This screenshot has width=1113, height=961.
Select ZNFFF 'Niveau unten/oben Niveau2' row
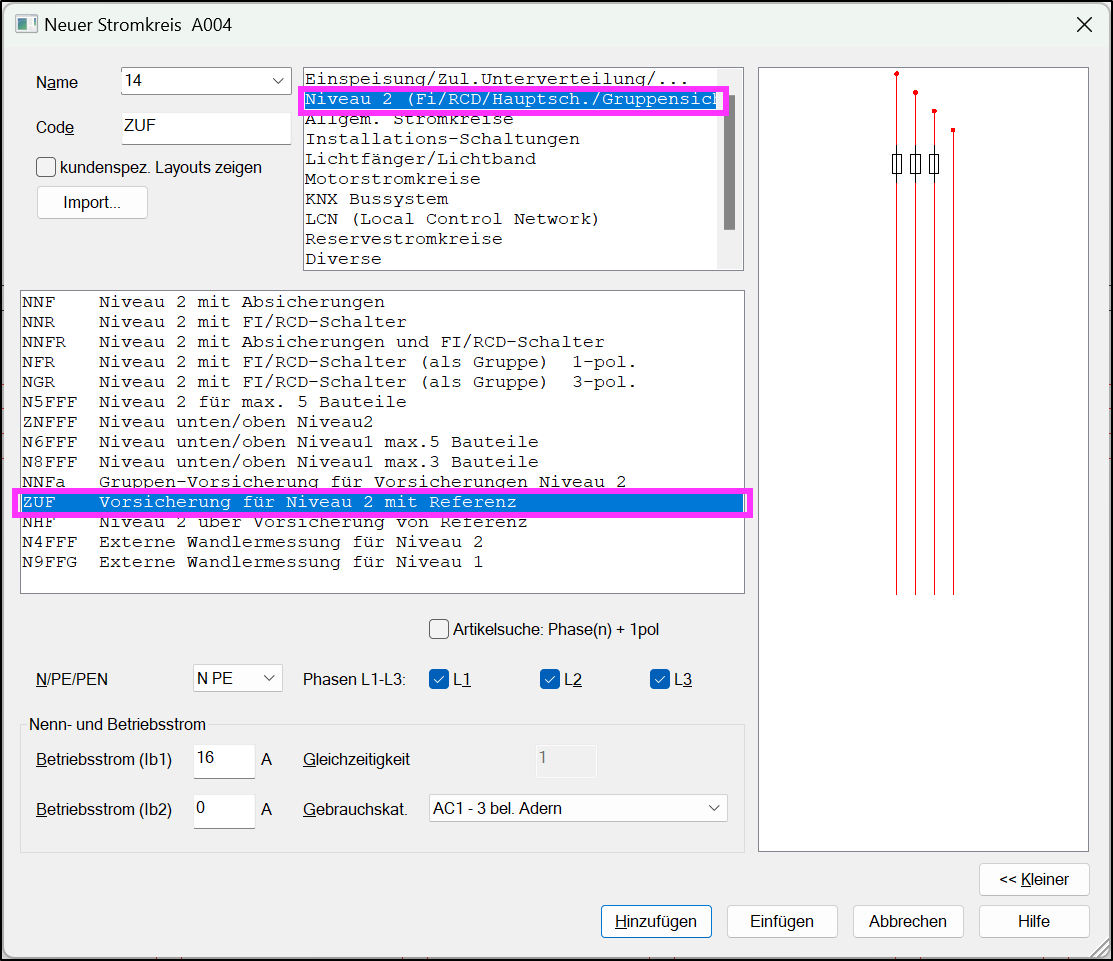383,422
